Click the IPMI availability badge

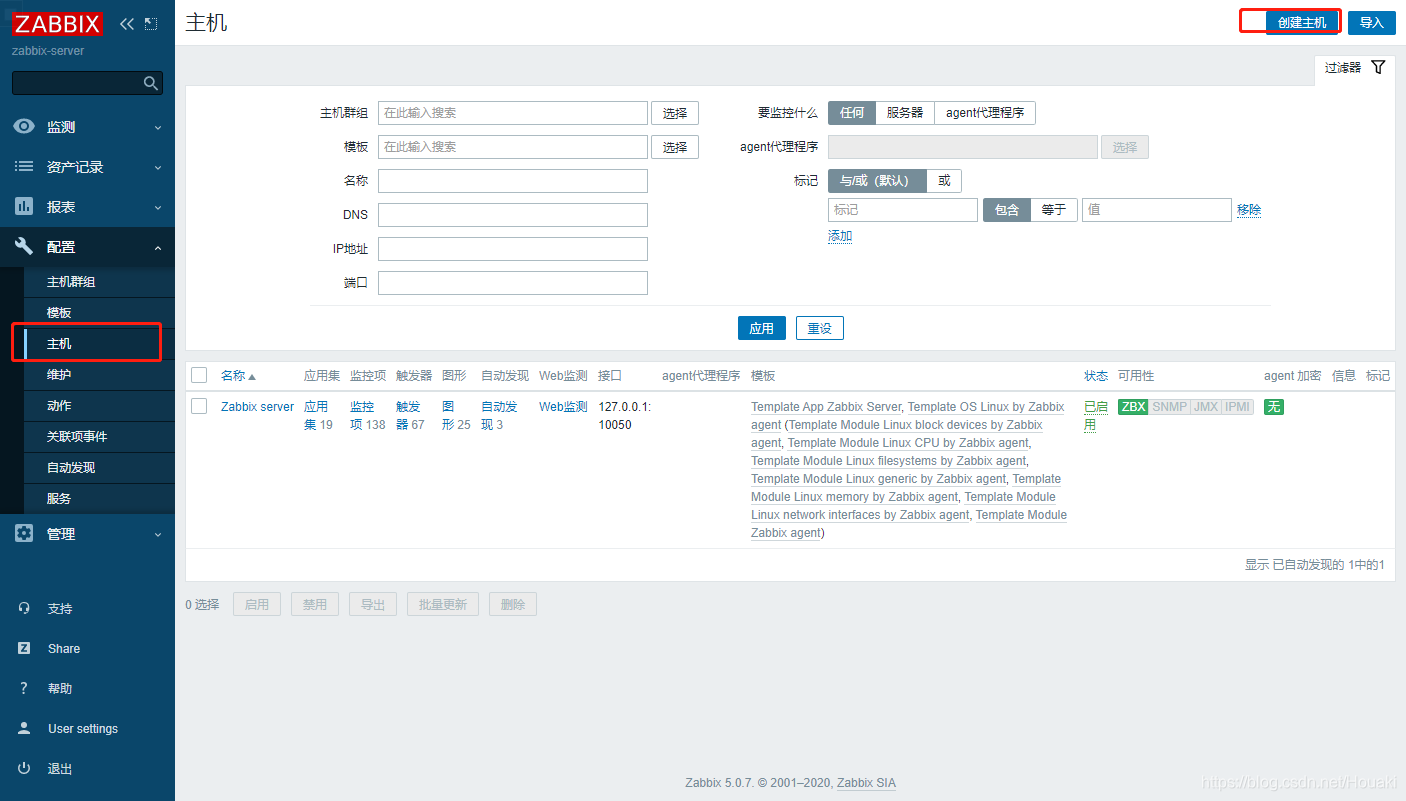[1238, 407]
